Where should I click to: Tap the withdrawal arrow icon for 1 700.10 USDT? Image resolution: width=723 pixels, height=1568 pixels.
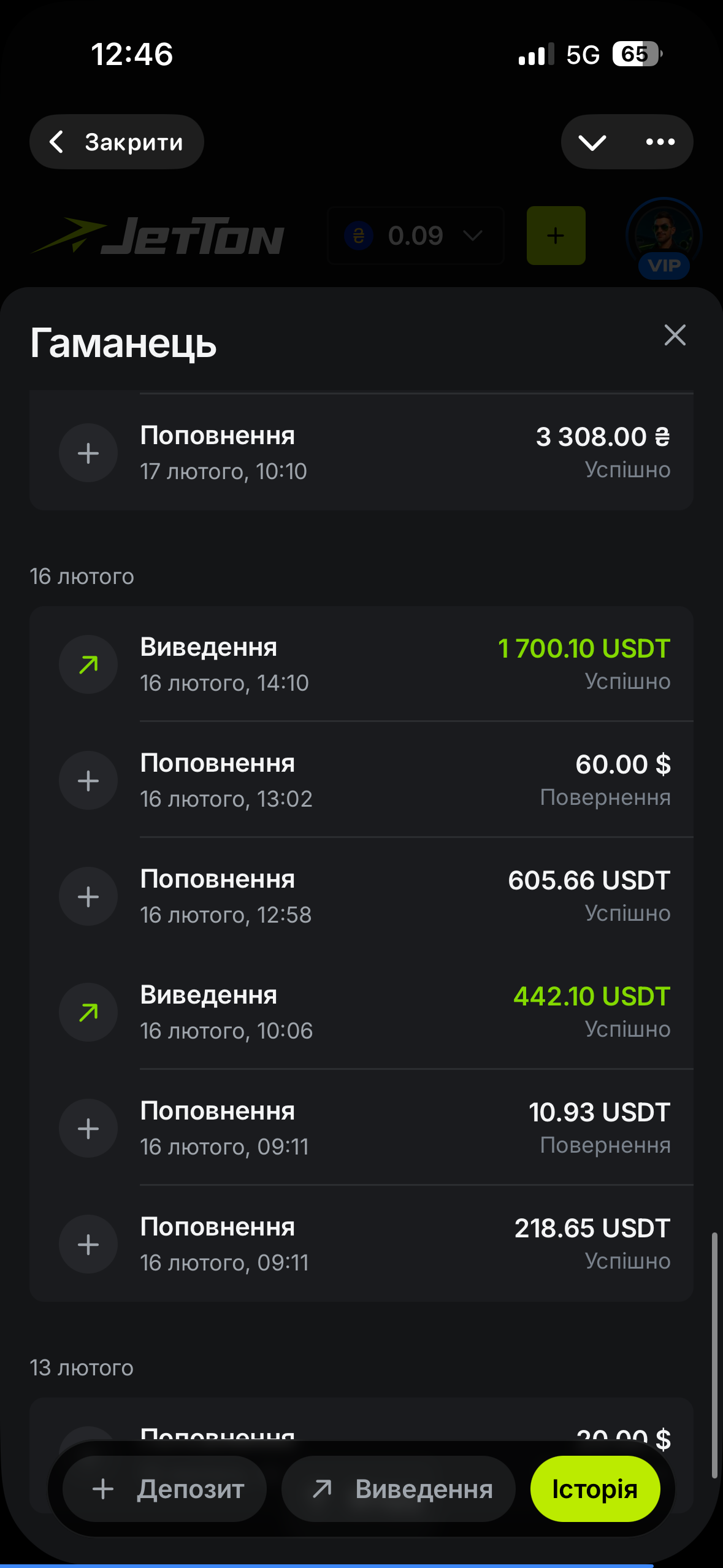pyautogui.click(x=88, y=664)
